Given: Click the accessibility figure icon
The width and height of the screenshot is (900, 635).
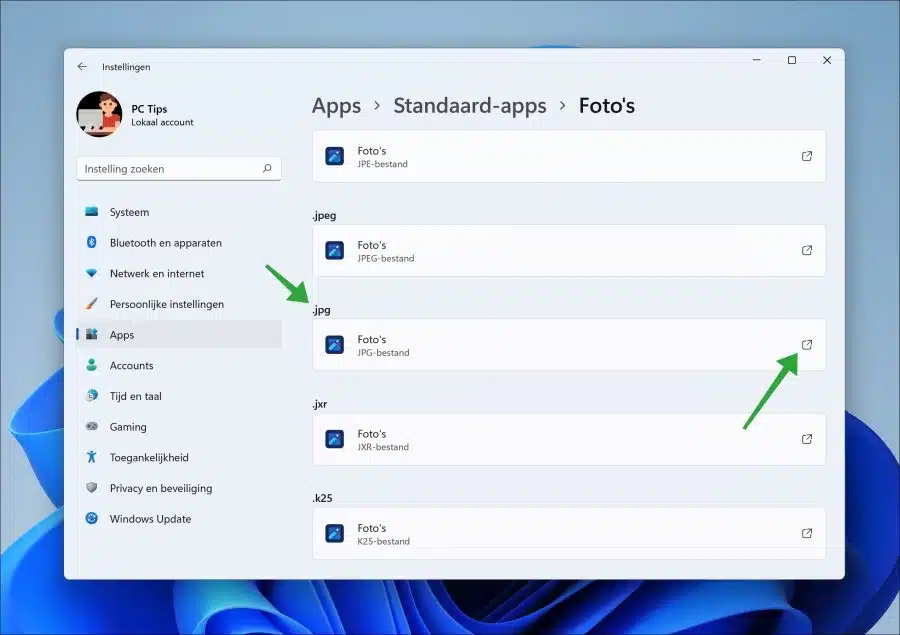Looking at the screenshot, I should pos(91,457).
